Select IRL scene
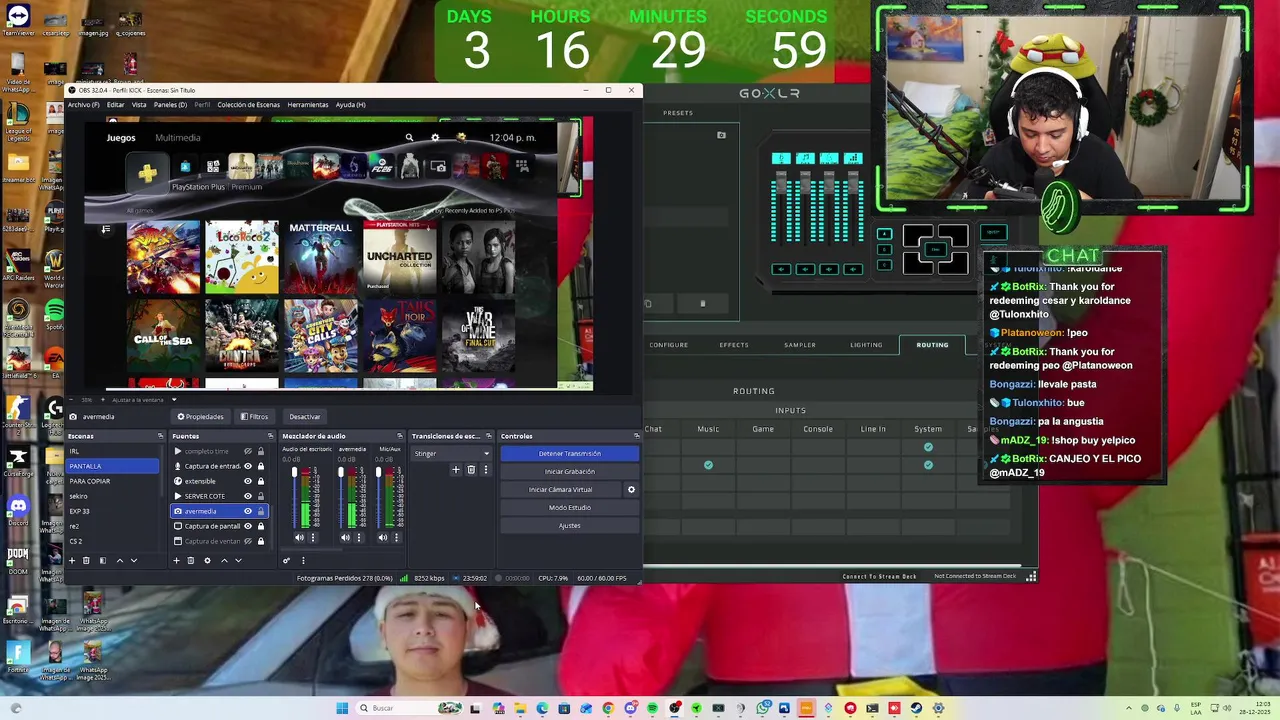Screen dimensions: 1280x720 [x=112, y=451]
